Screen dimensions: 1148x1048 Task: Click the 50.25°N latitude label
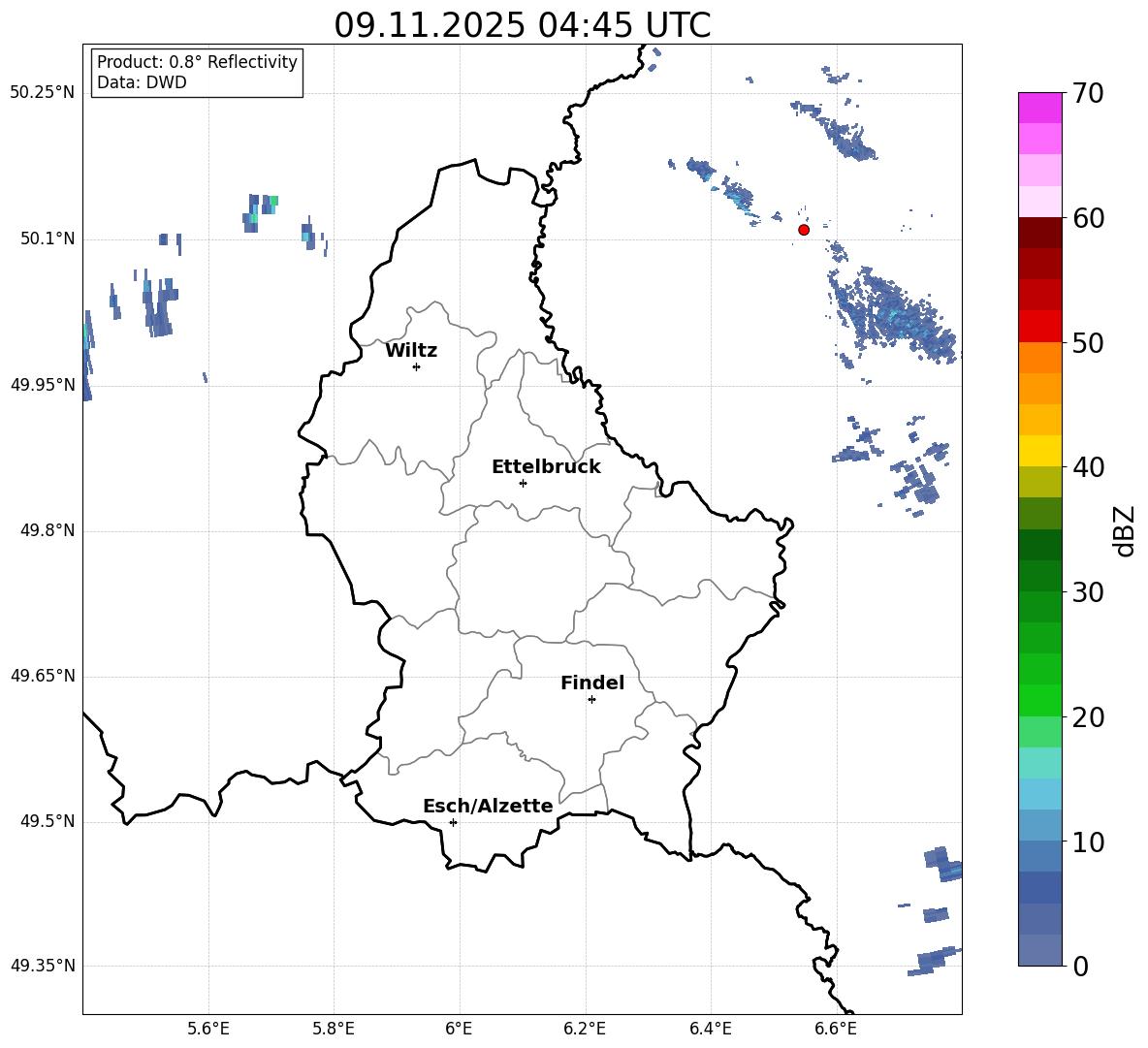(x=43, y=93)
